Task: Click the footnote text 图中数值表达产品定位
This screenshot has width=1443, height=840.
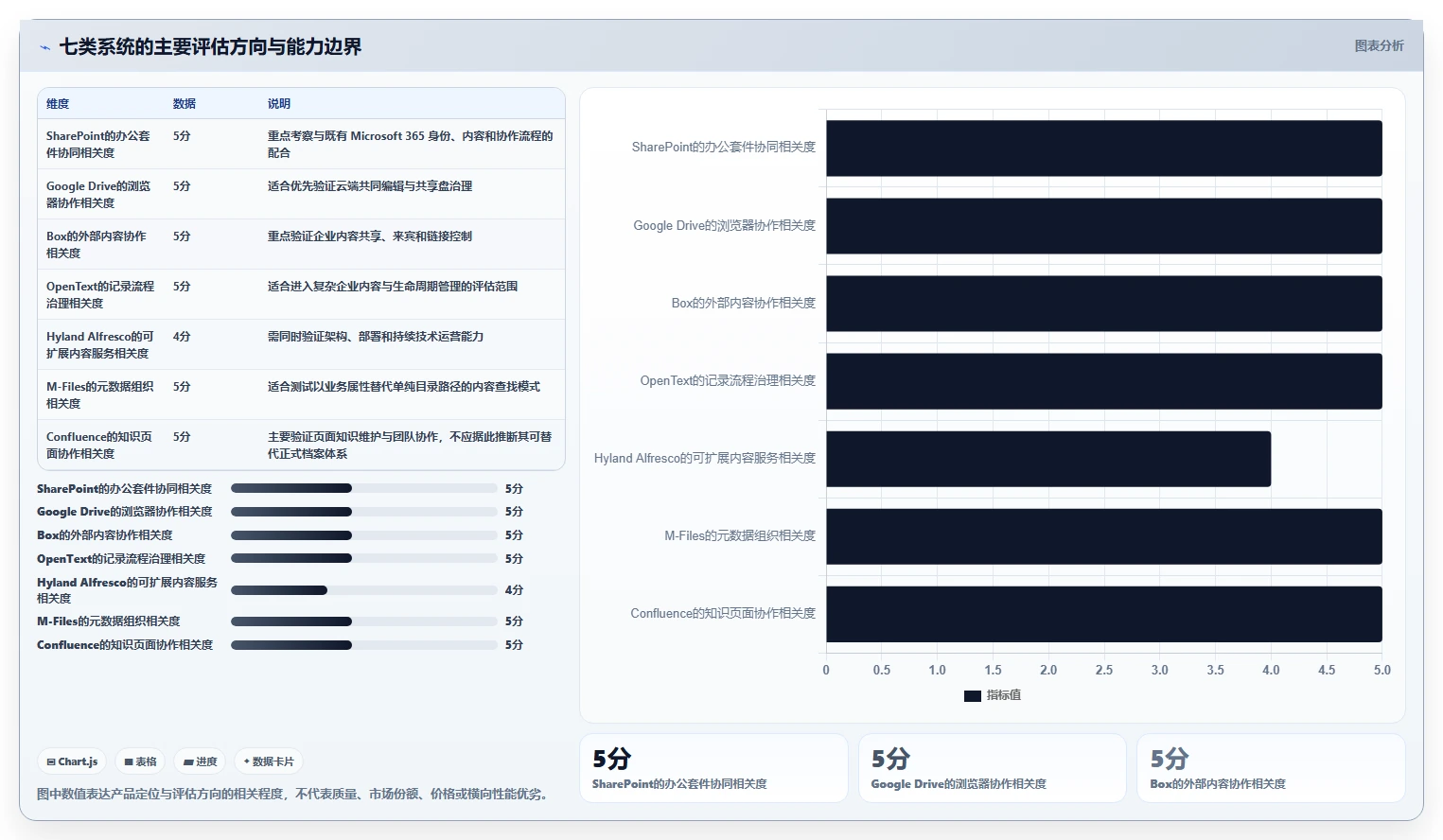Action: [292, 794]
